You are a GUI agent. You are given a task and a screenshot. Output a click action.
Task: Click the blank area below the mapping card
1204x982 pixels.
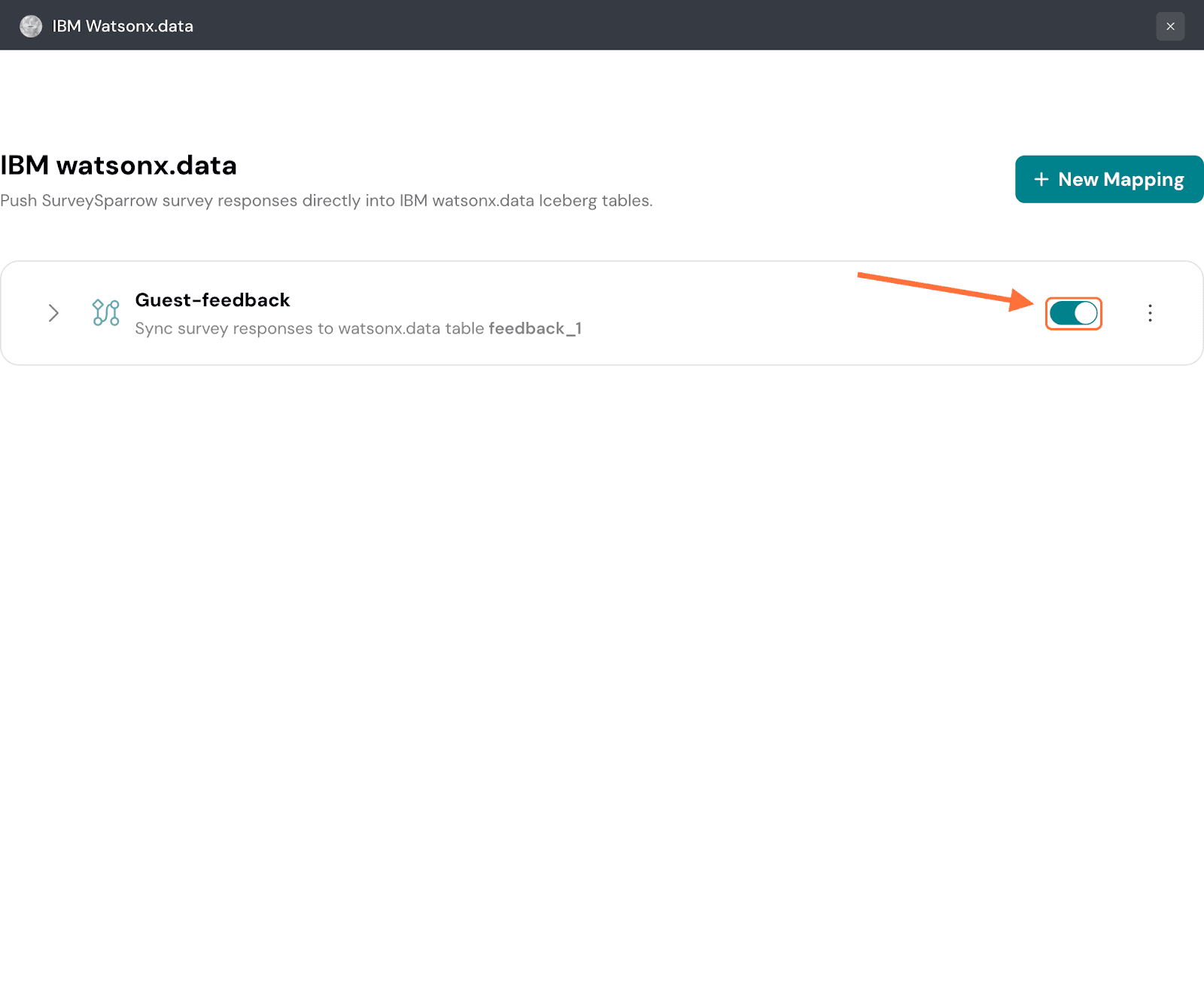pos(602,602)
